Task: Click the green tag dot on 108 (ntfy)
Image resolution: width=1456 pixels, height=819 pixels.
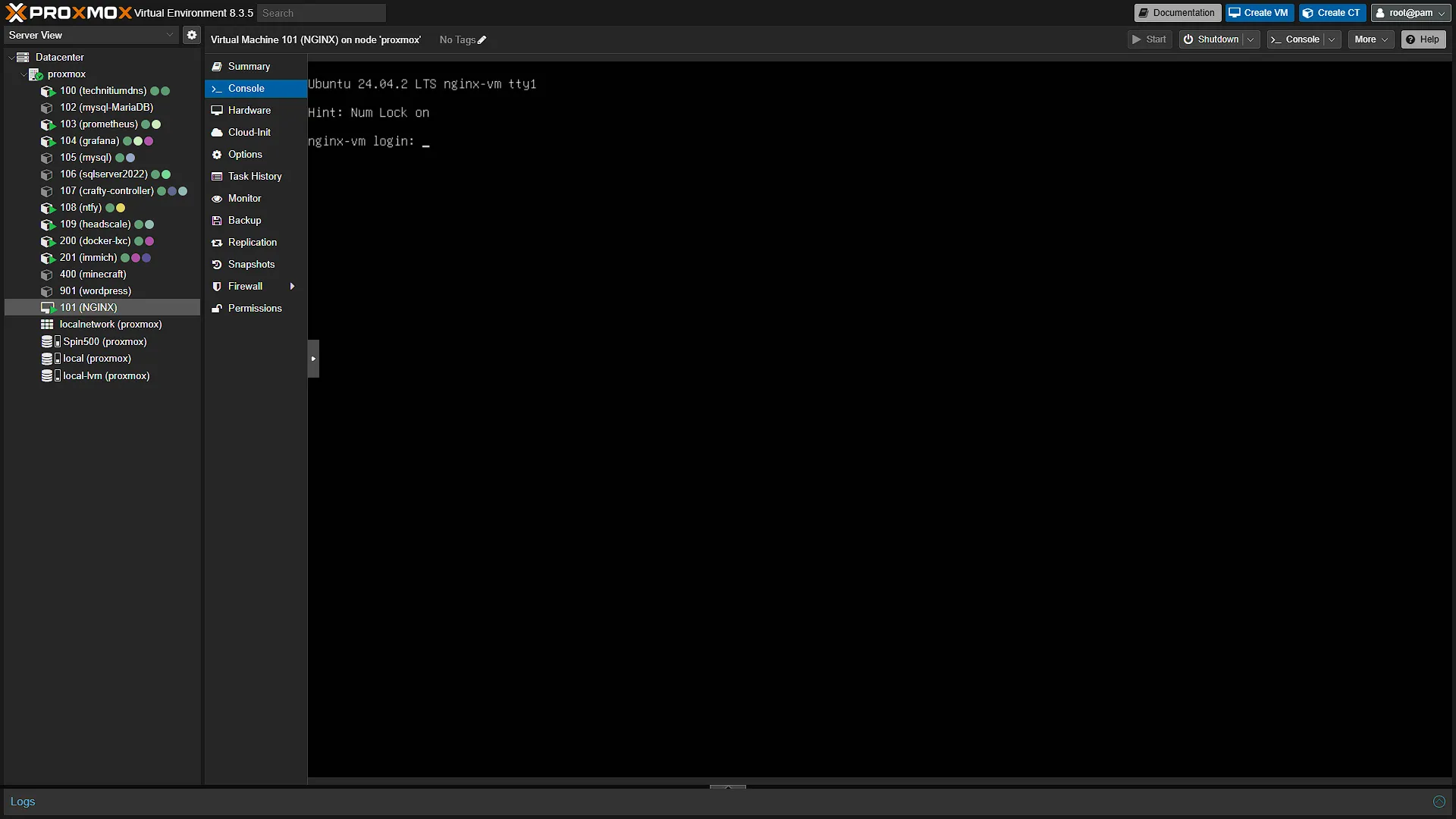Action: pos(110,208)
